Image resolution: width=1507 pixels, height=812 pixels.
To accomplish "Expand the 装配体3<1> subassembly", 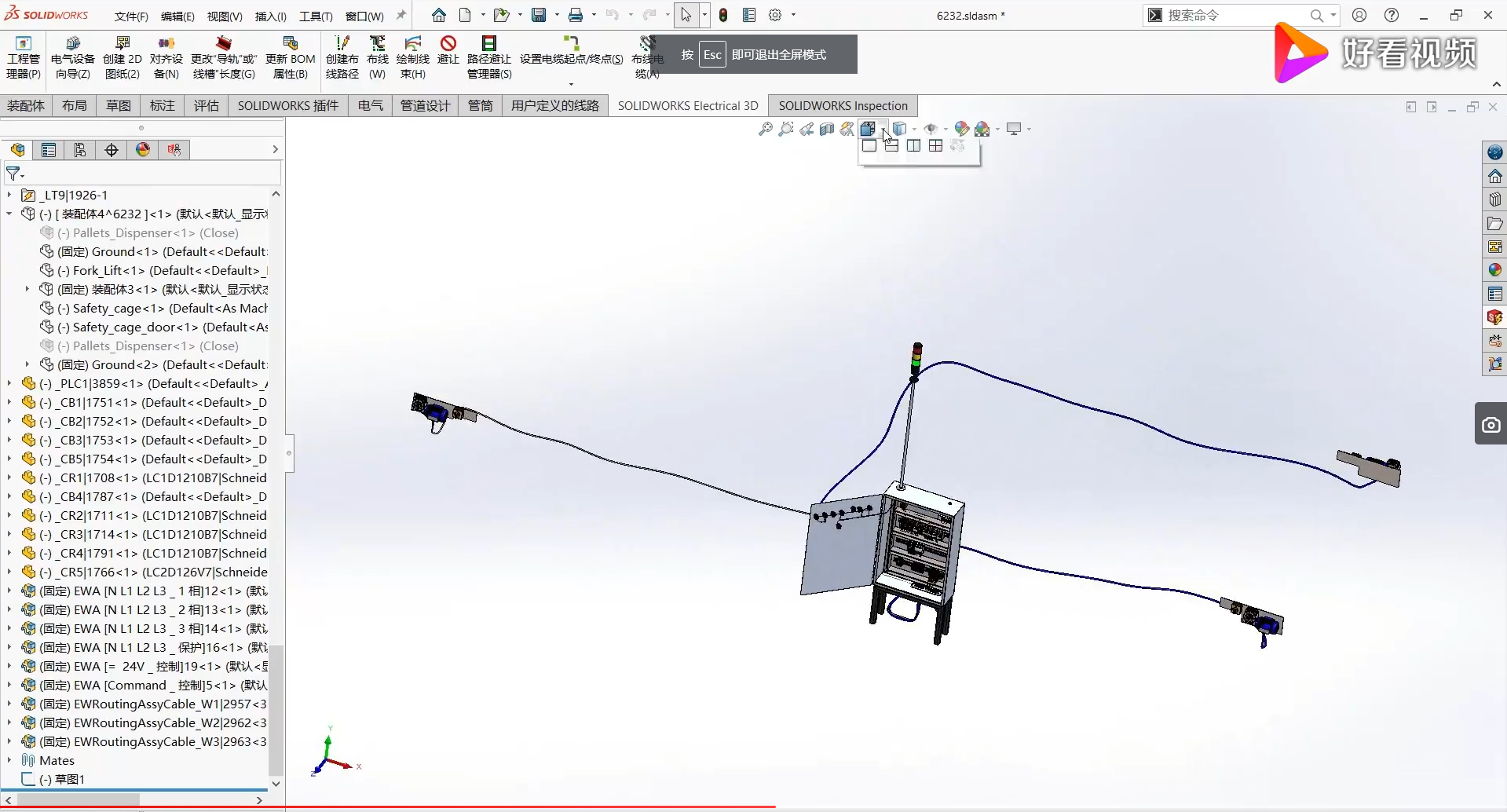I will pos(27,289).
